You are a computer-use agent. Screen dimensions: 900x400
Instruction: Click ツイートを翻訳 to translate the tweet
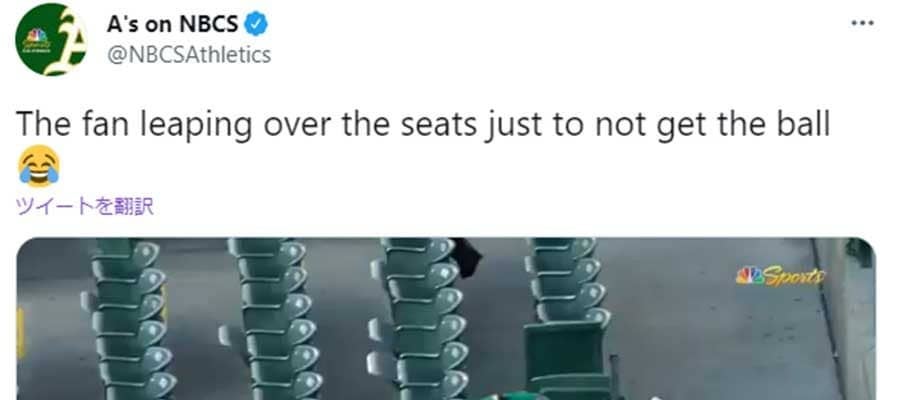[x=86, y=206]
